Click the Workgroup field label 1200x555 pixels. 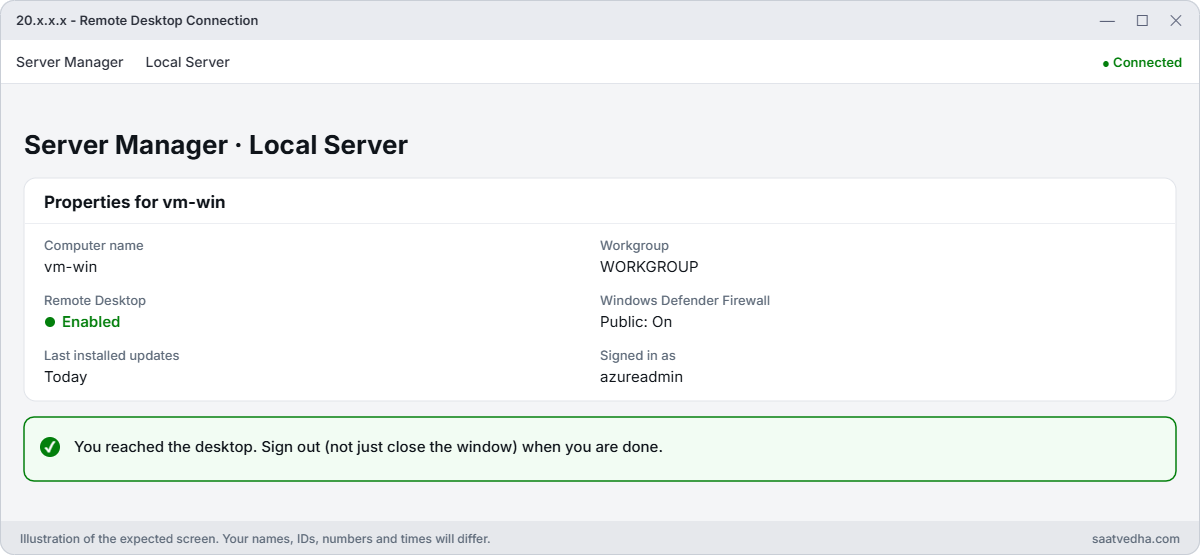[x=634, y=245]
